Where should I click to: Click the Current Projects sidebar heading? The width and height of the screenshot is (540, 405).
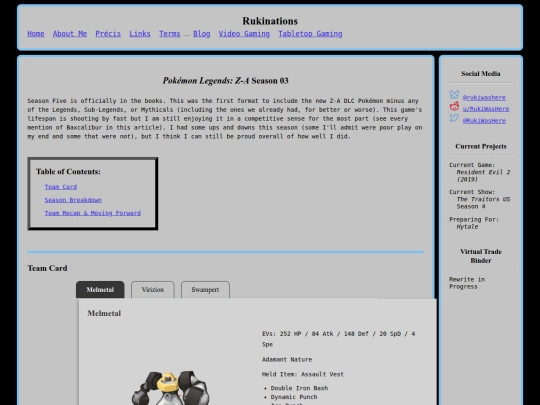coord(481,146)
